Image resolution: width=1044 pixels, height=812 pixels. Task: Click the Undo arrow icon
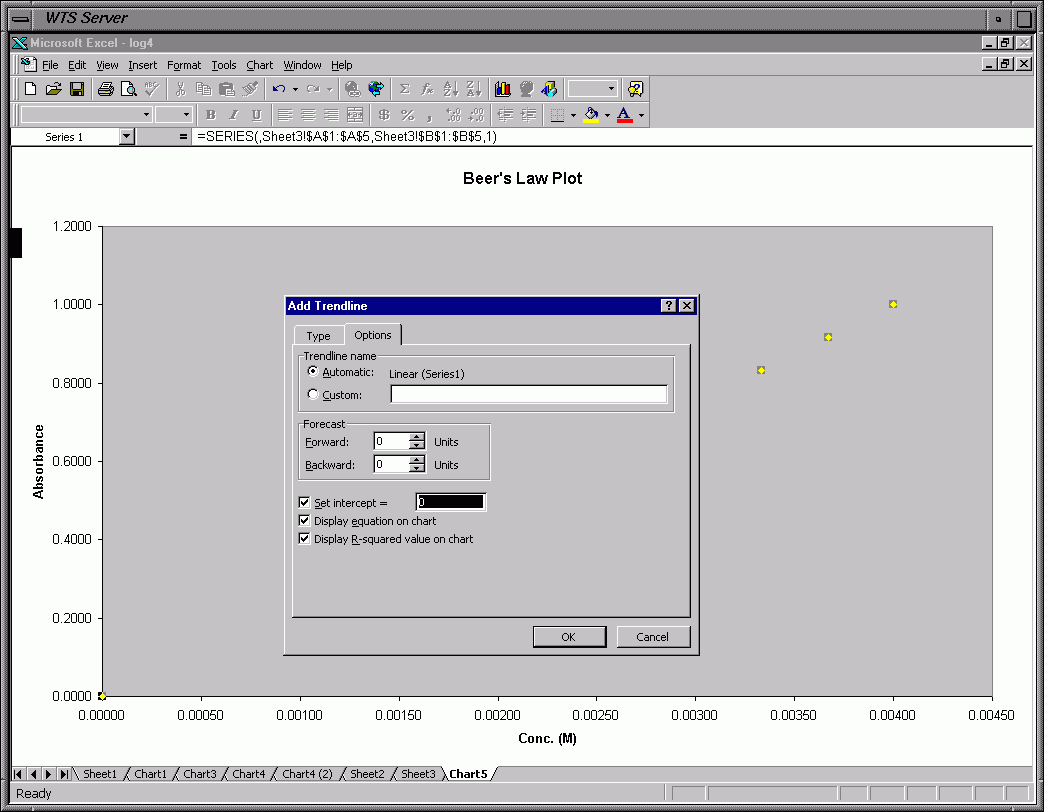tap(279, 89)
